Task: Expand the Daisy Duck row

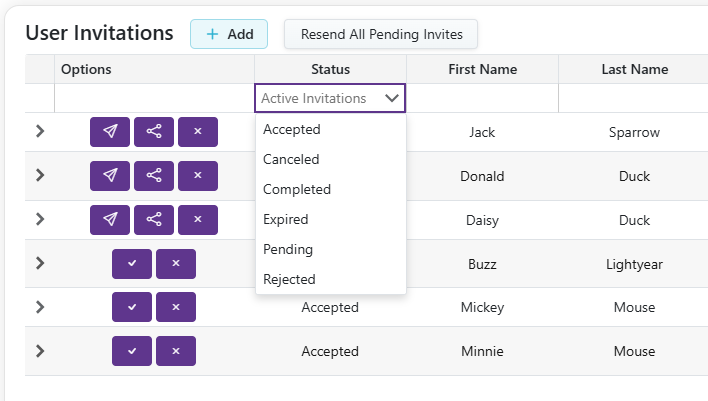Action: [40, 219]
